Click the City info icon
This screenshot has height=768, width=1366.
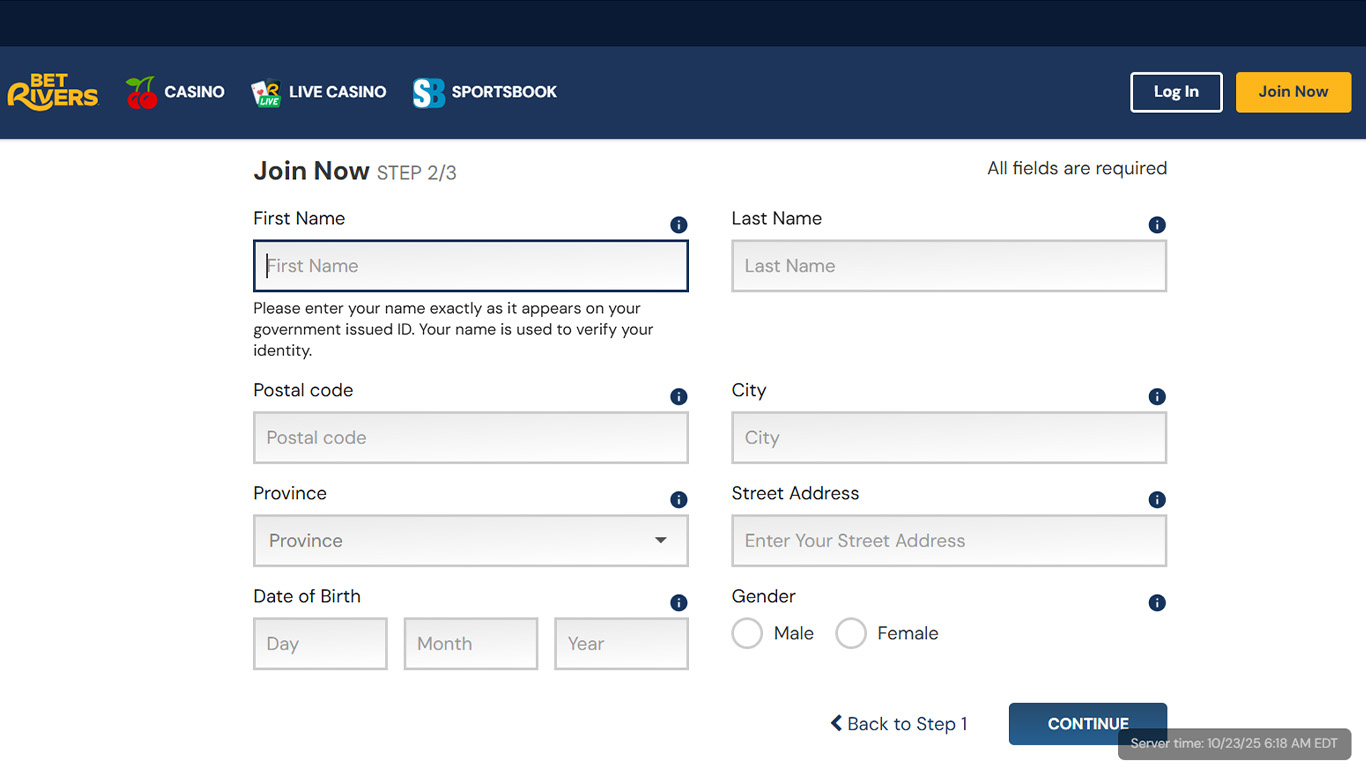pos(1157,397)
